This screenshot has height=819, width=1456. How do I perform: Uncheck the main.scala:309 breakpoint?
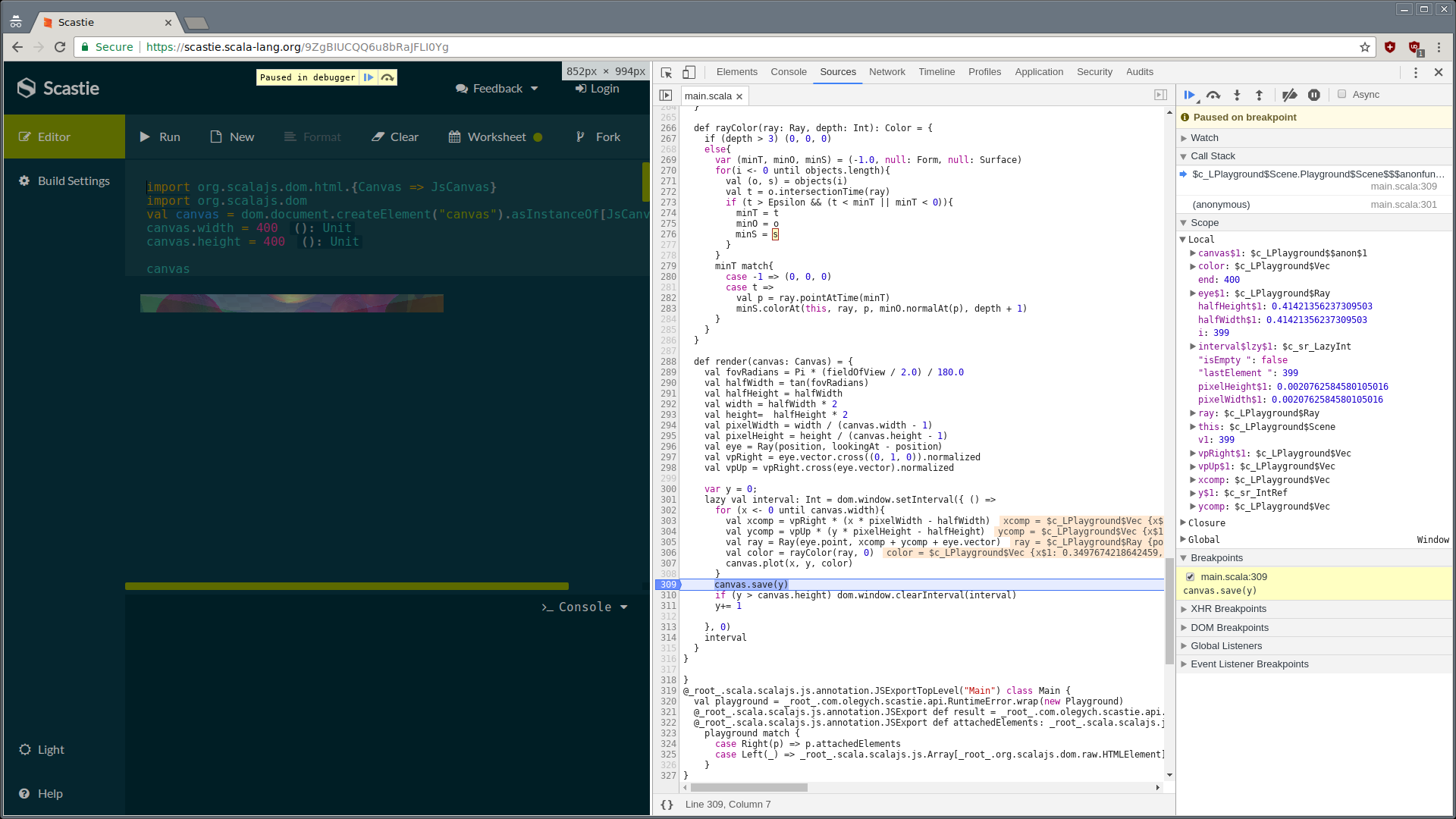[1191, 577]
